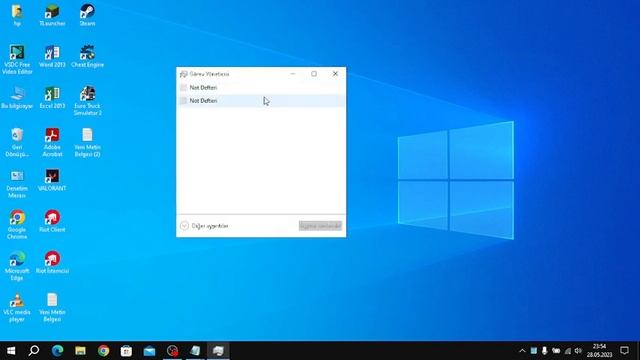Image resolution: width=640 pixels, height=360 pixels.
Task: Open Microsoft Edge from the taskbar
Action: point(57,351)
